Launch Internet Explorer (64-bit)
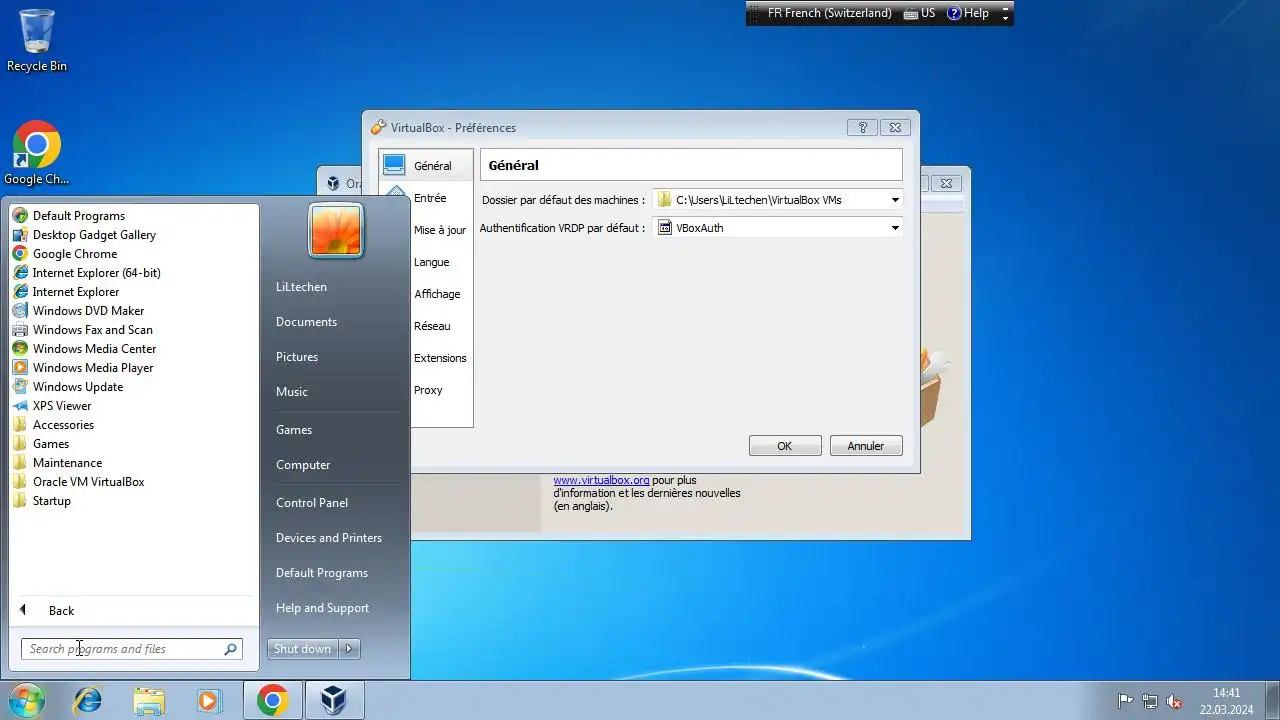The image size is (1280, 720). [96, 273]
